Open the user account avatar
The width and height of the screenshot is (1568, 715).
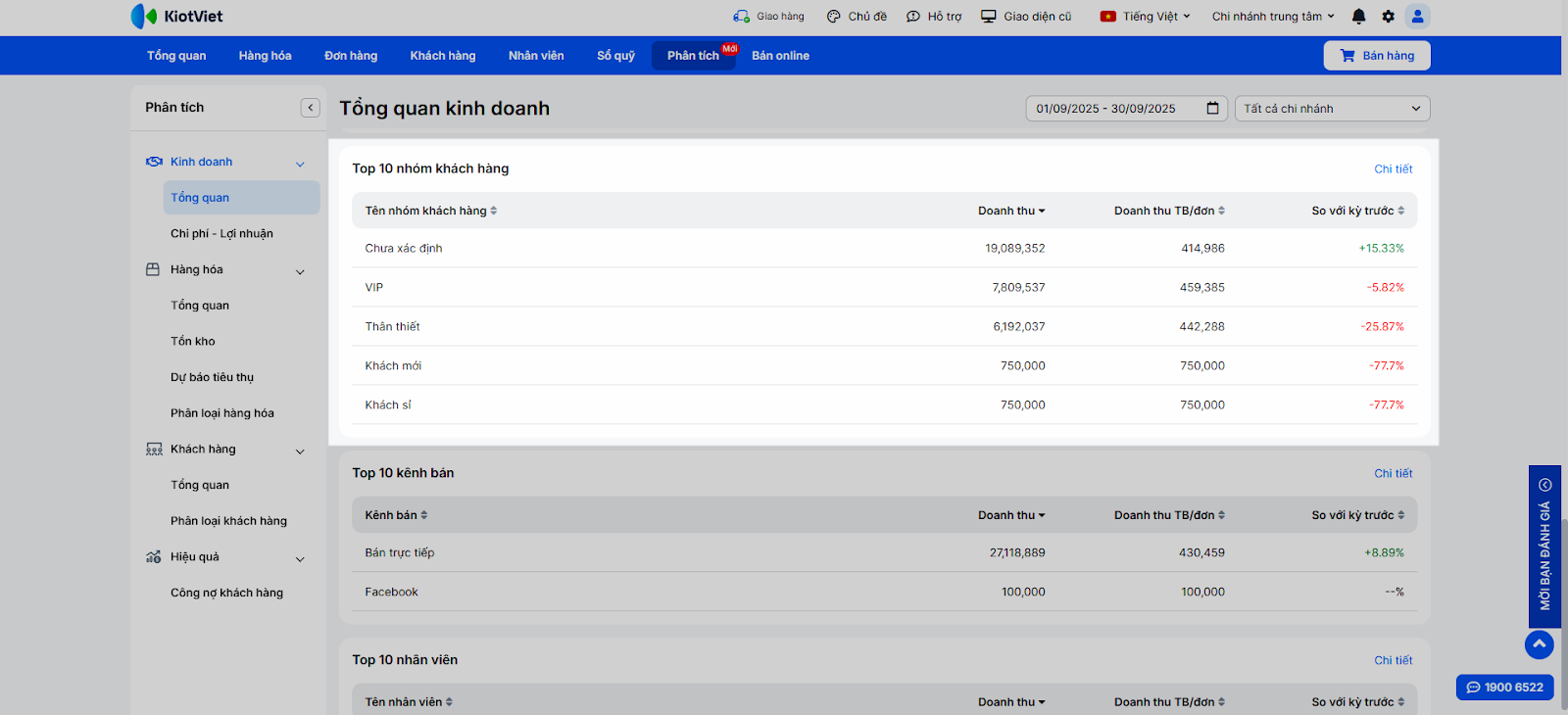(x=1417, y=16)
